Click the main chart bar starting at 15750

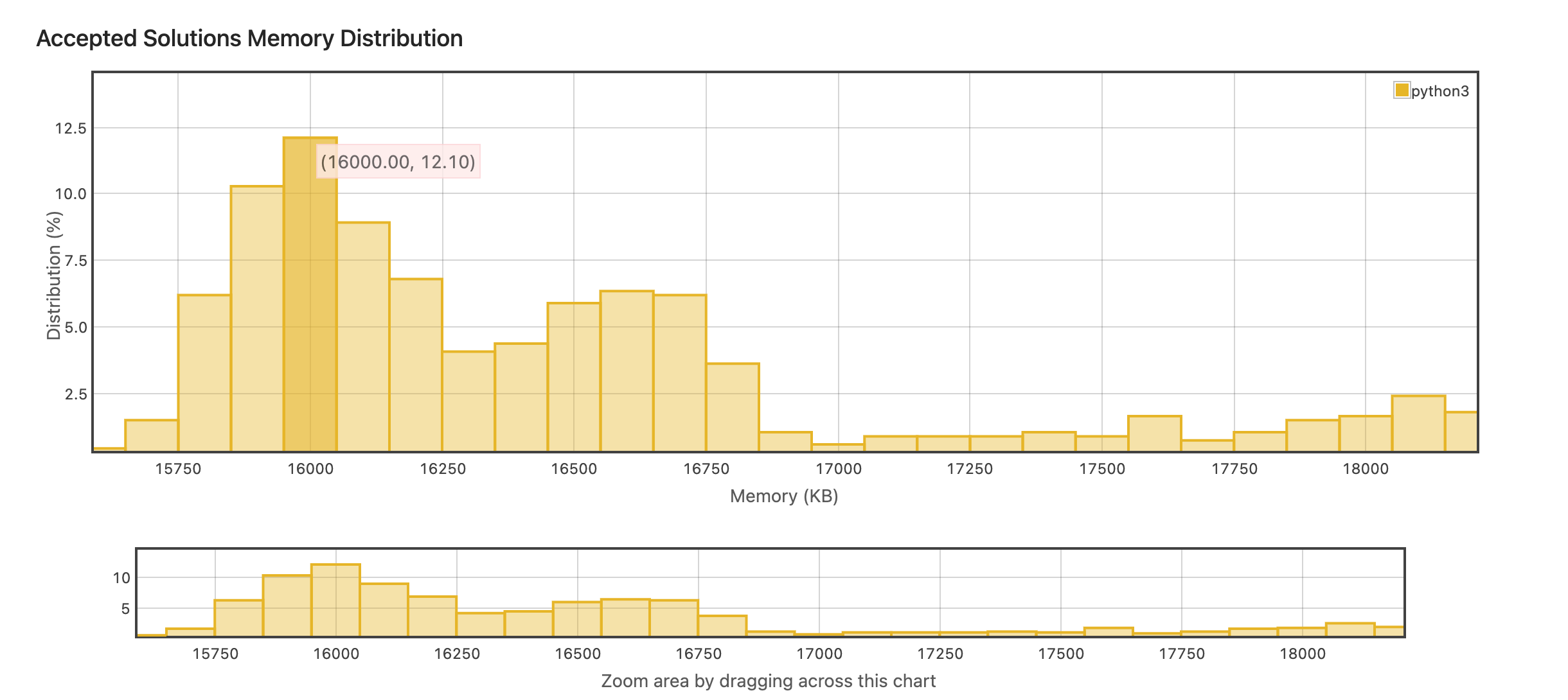point(204,372)
